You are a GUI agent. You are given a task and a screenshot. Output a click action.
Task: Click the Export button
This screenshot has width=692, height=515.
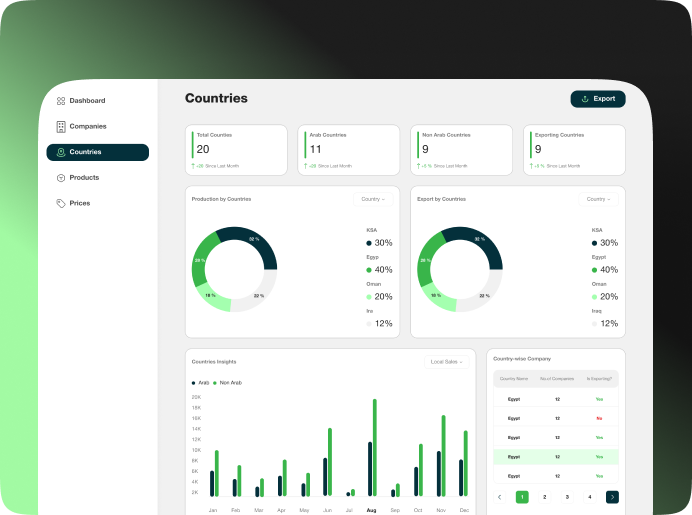coord(598,99)
